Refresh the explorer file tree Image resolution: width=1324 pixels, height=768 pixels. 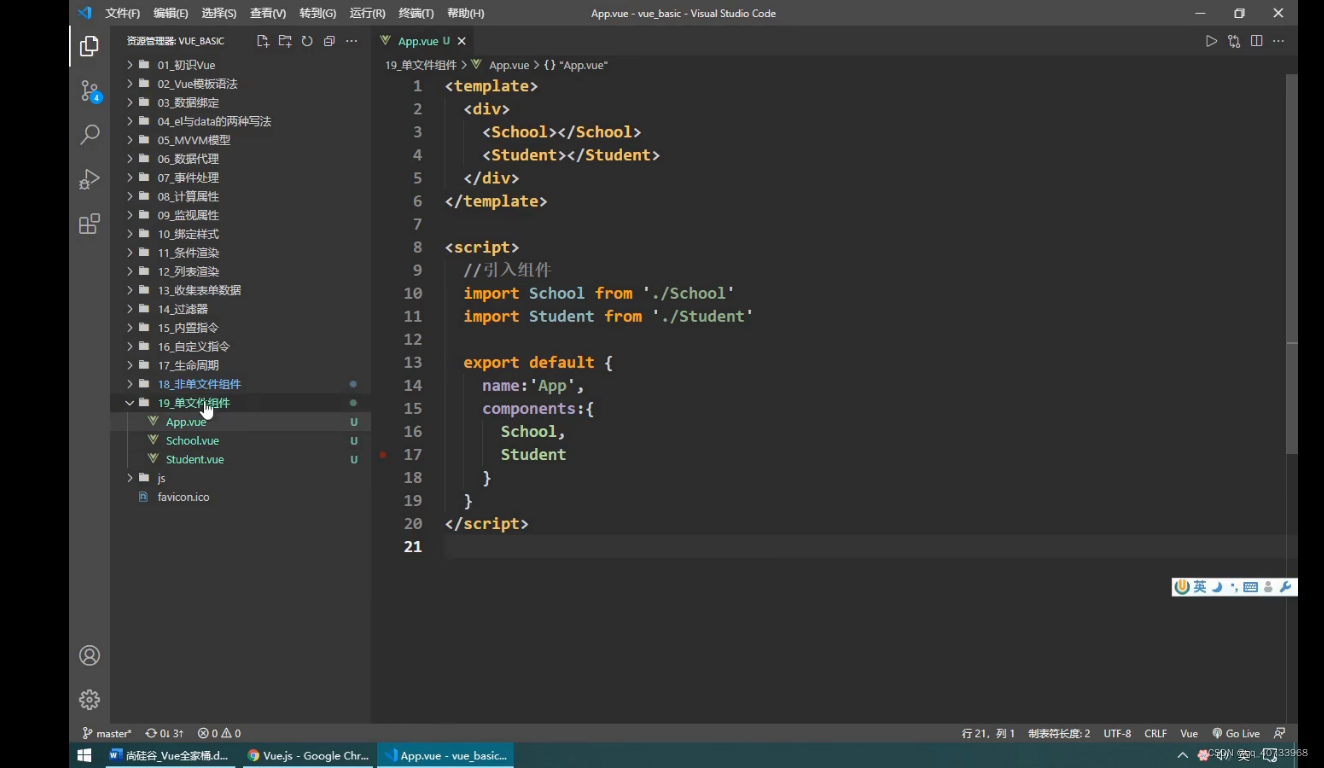coord(307,41)
